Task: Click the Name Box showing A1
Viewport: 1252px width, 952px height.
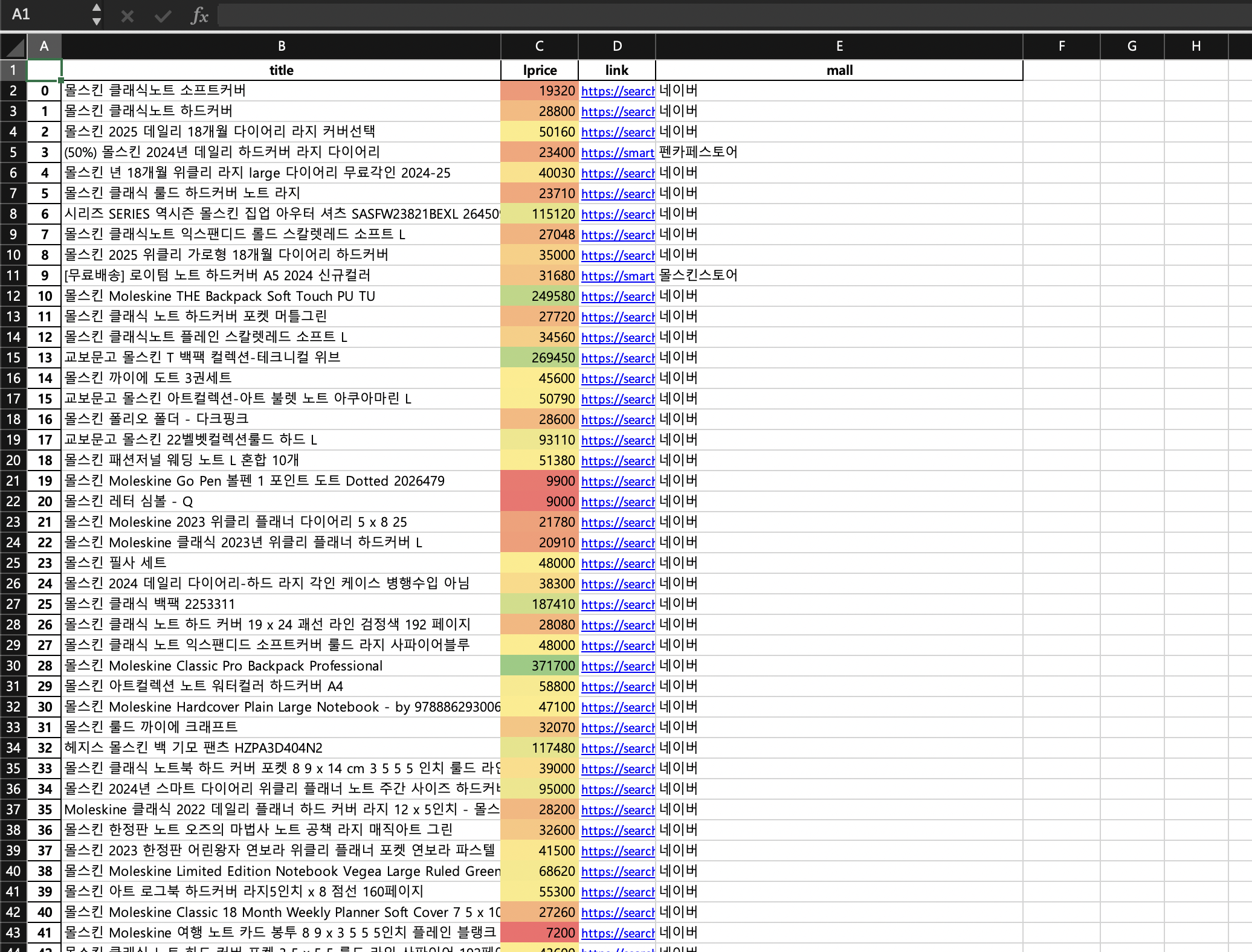Action: [45, 14]
